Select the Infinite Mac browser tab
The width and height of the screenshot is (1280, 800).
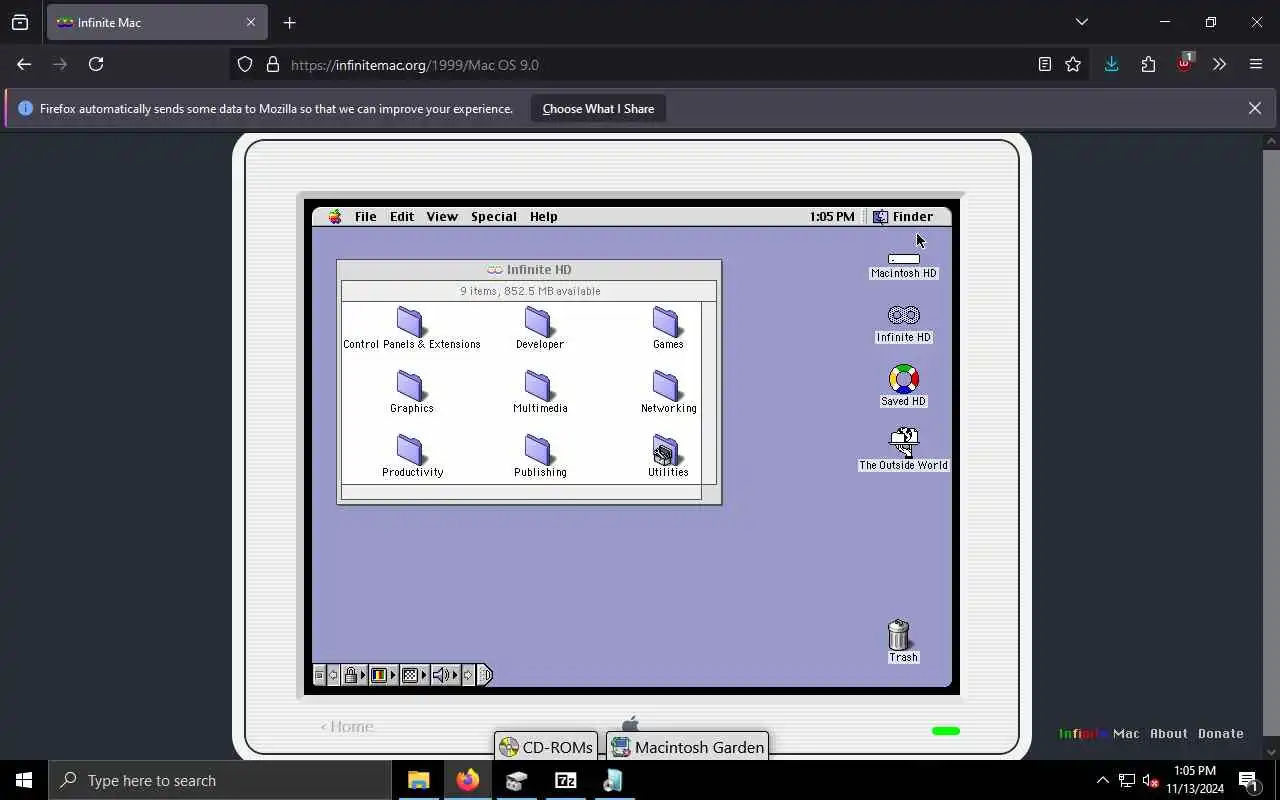point(156,22)
